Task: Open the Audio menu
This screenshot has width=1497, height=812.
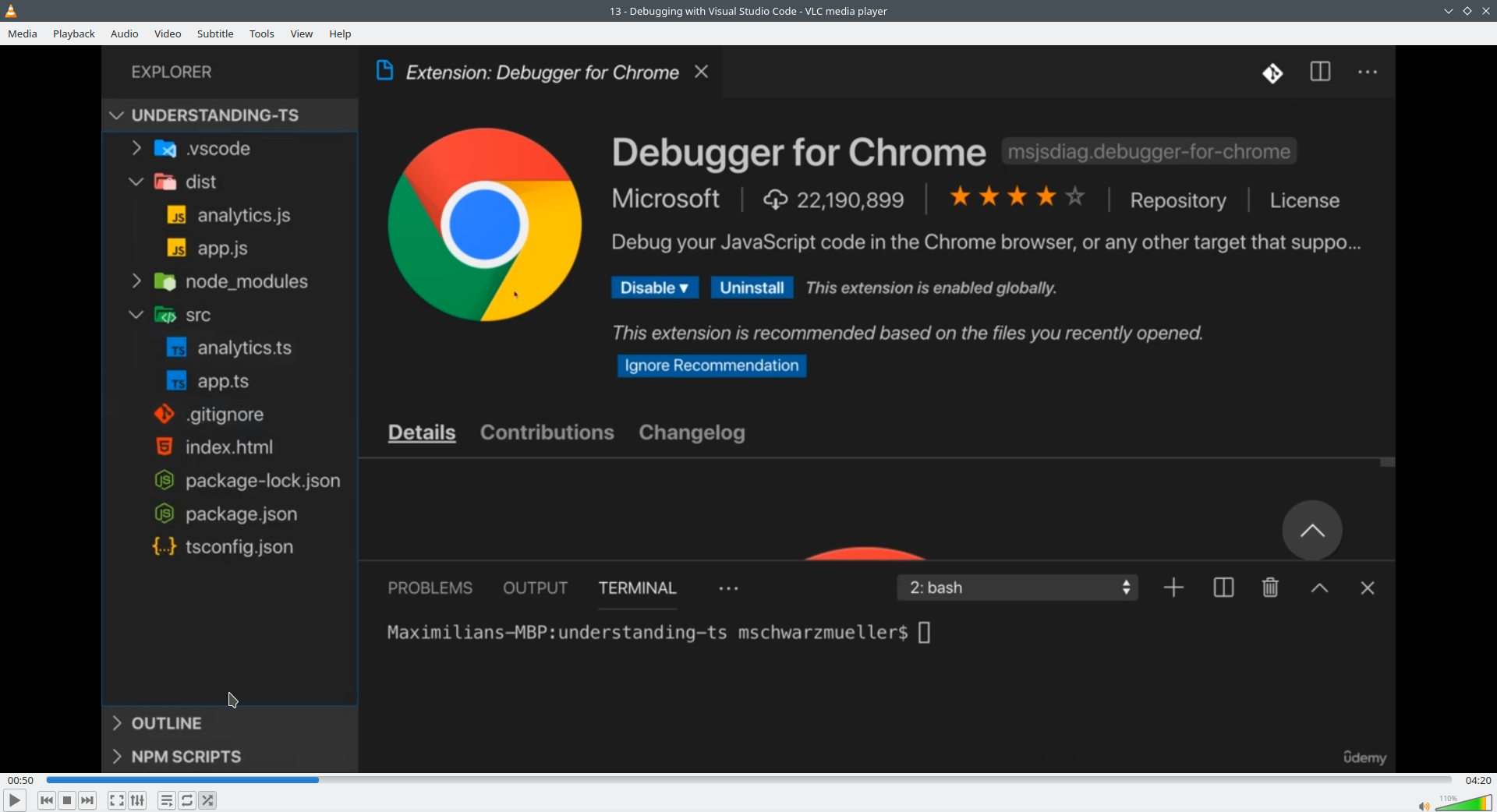Action: tap(125, 34)
